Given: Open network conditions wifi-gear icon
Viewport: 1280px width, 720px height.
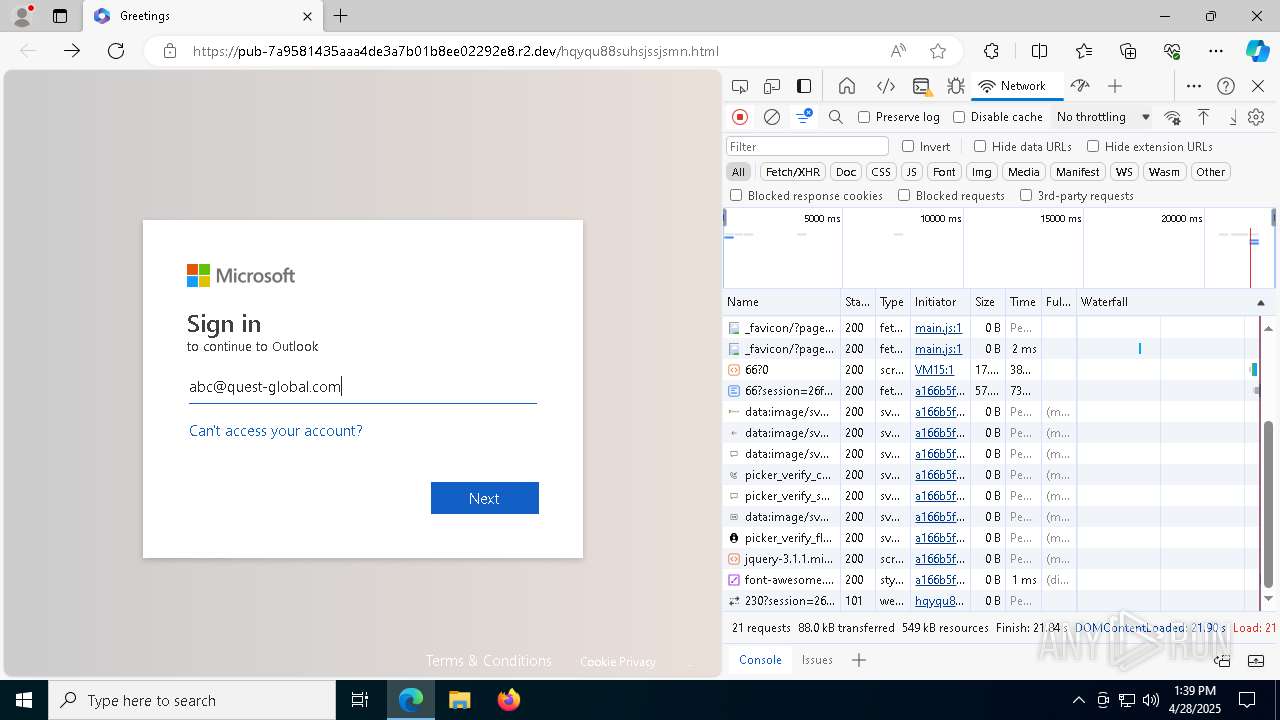Looking at the screenshot, I should click(x=1173, y=117).
